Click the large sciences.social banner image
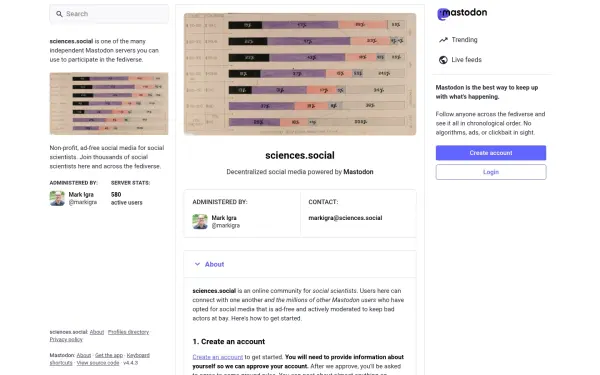 click(300, 74)
